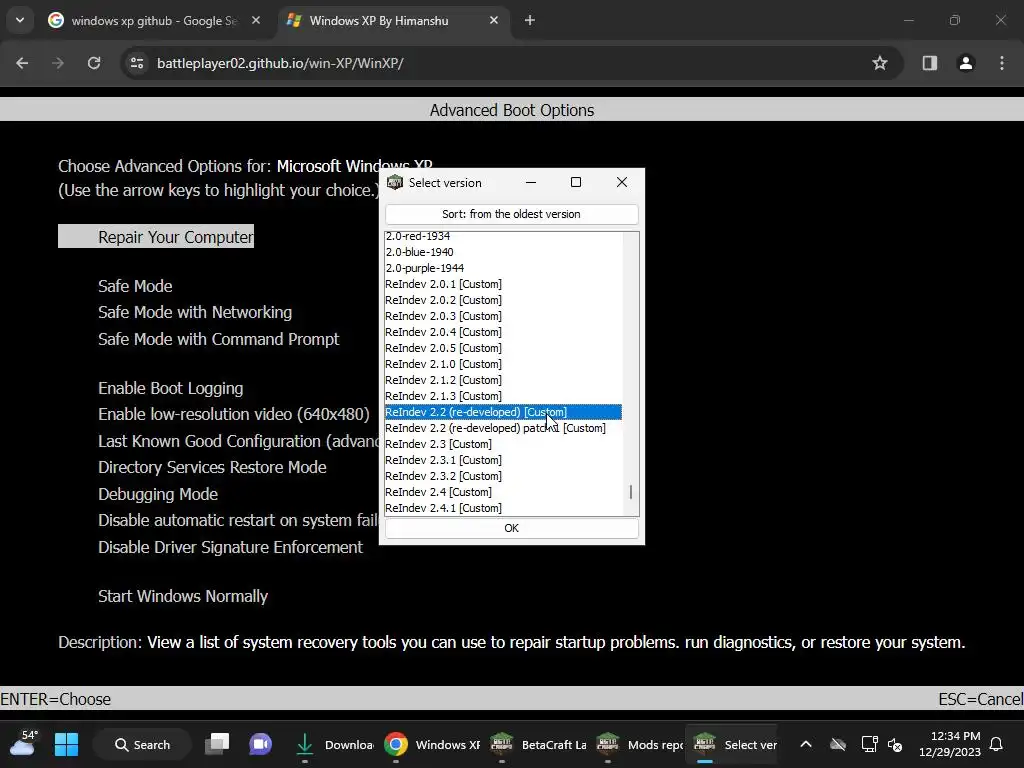This screenshot has width=1024, height=768.
Task: Toggle the browser side panel
Action: tap(930, 63)
